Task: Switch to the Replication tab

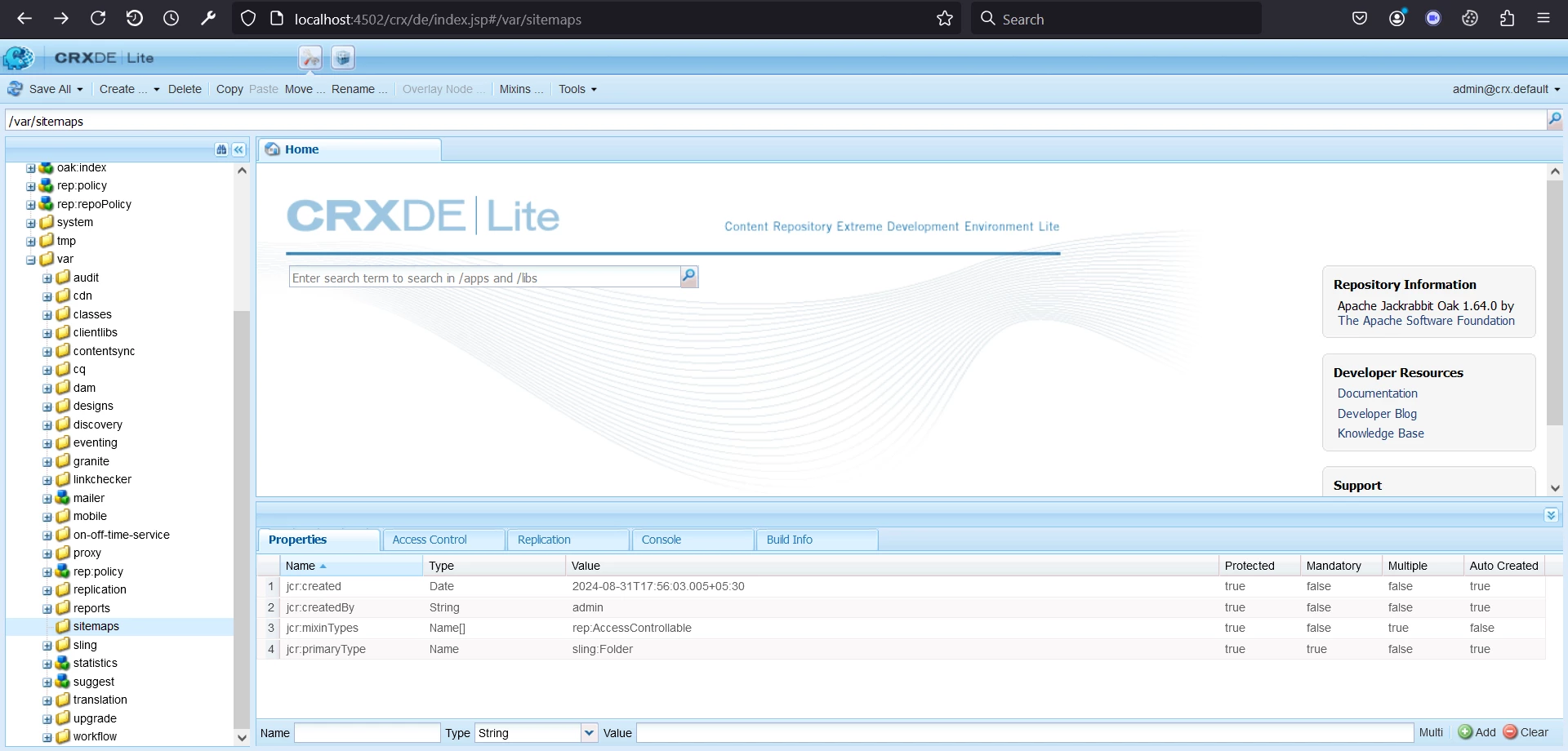Action: click(x=568, y=540)
